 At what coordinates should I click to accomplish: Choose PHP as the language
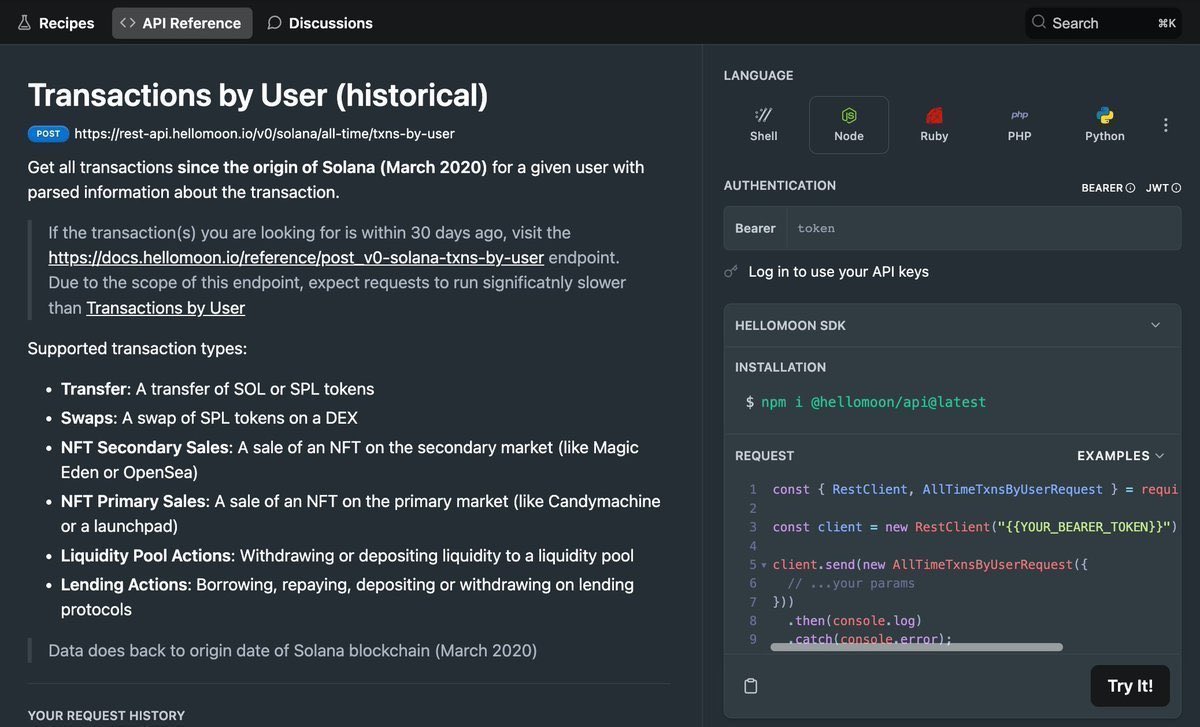[1020, 125]
